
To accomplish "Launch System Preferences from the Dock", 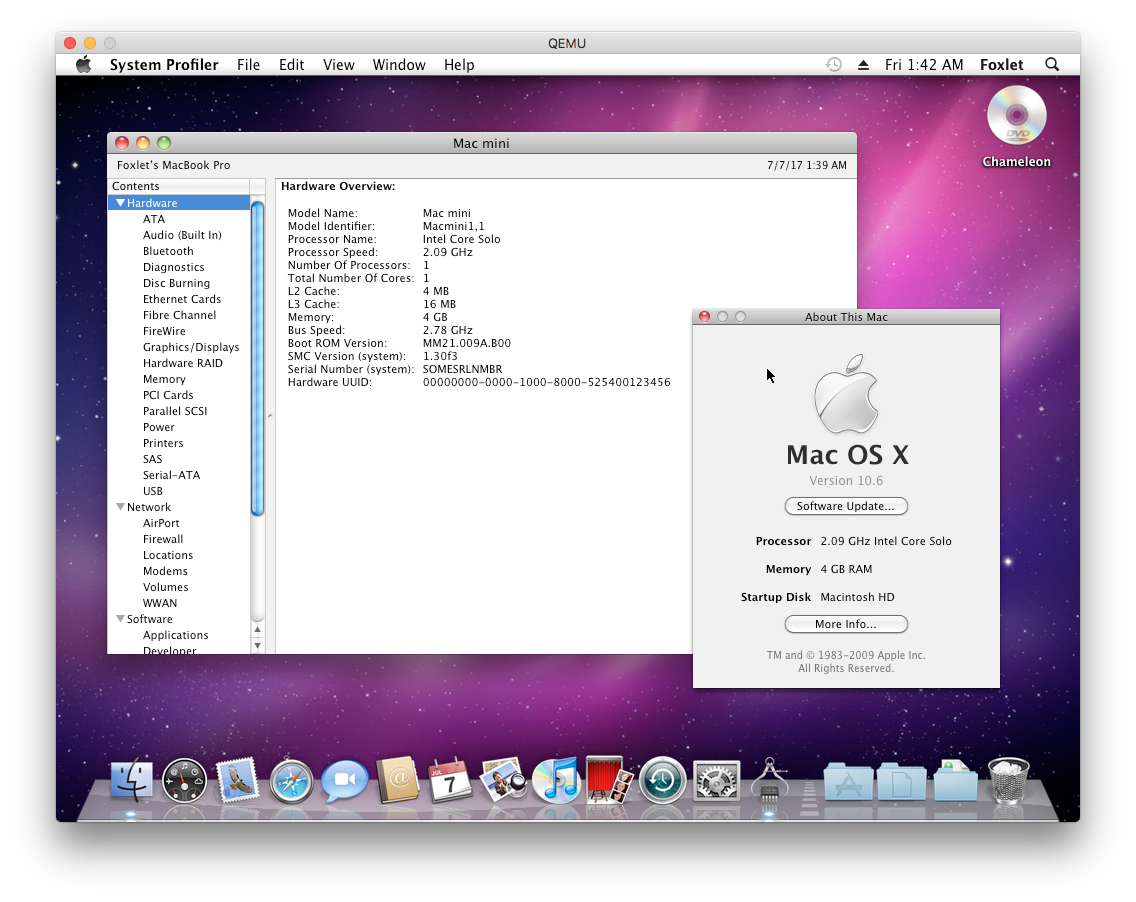I will 716,780.
